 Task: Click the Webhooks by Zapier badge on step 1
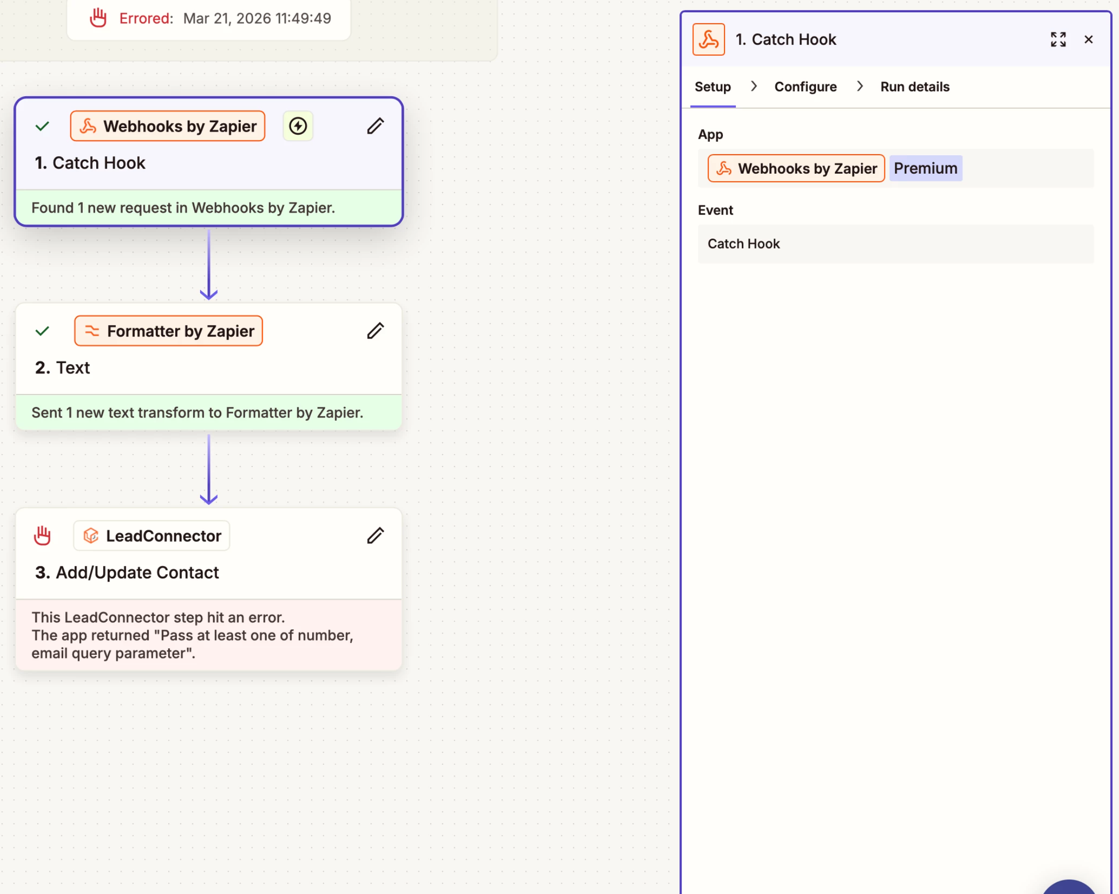[168, 126]
